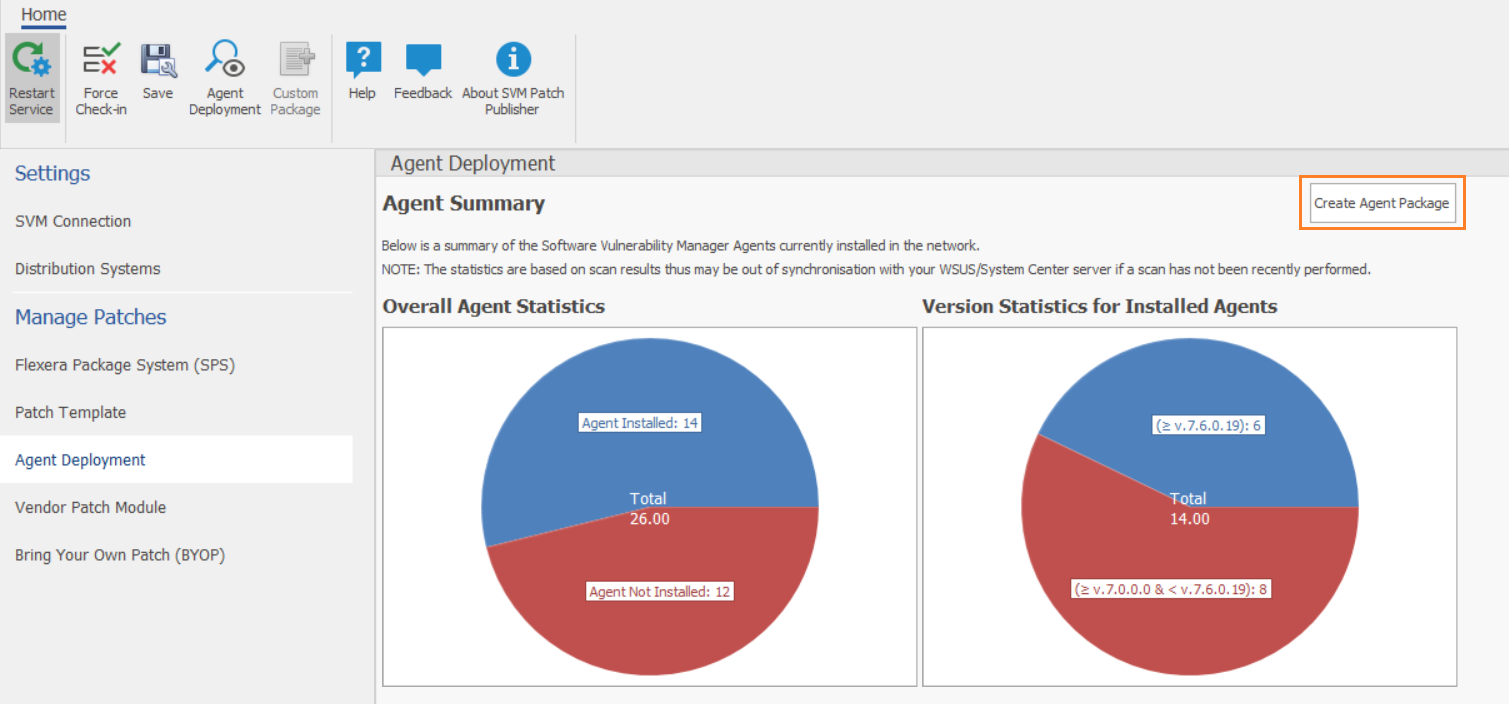The image size is (1510, 711).
Task: Open Agent Deployment from the ribbon toolbar
Action: coord(224,62)
